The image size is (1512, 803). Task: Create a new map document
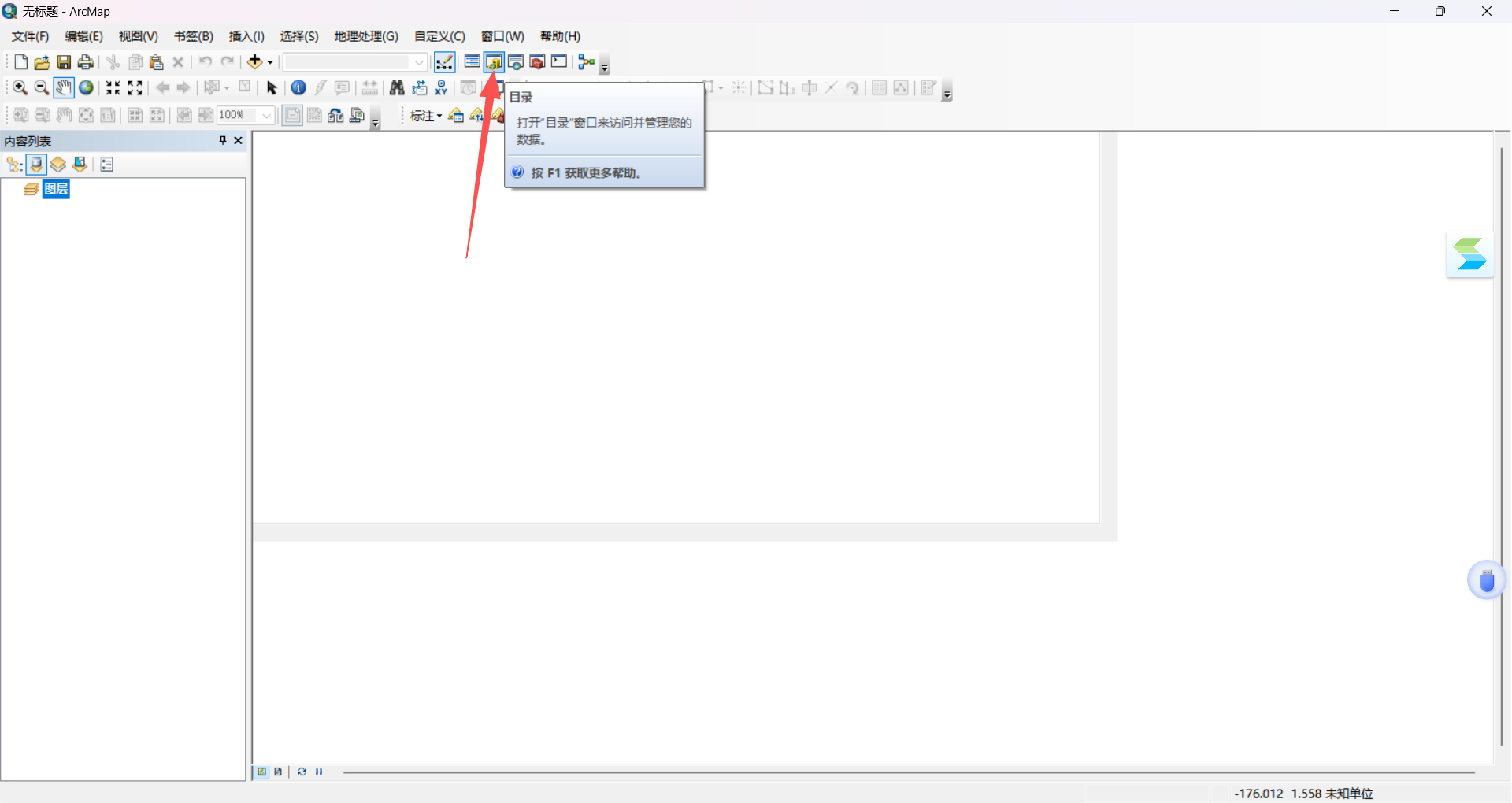(21, 62)
